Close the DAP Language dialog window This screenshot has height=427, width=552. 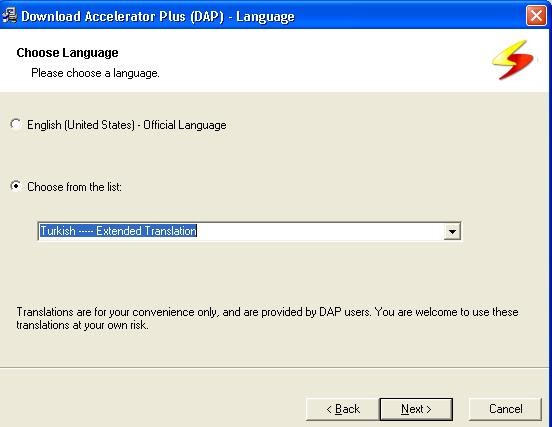(x=536, y=16)
